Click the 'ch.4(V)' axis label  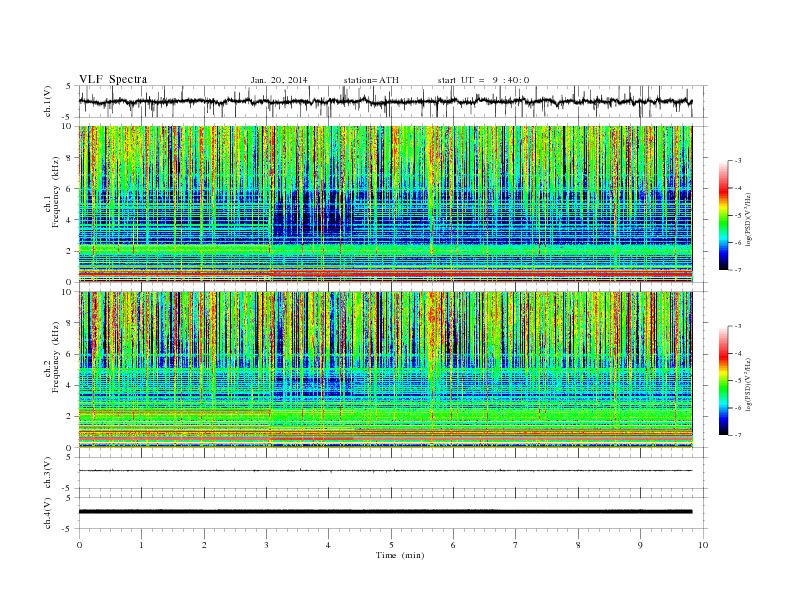click(48, 513)
